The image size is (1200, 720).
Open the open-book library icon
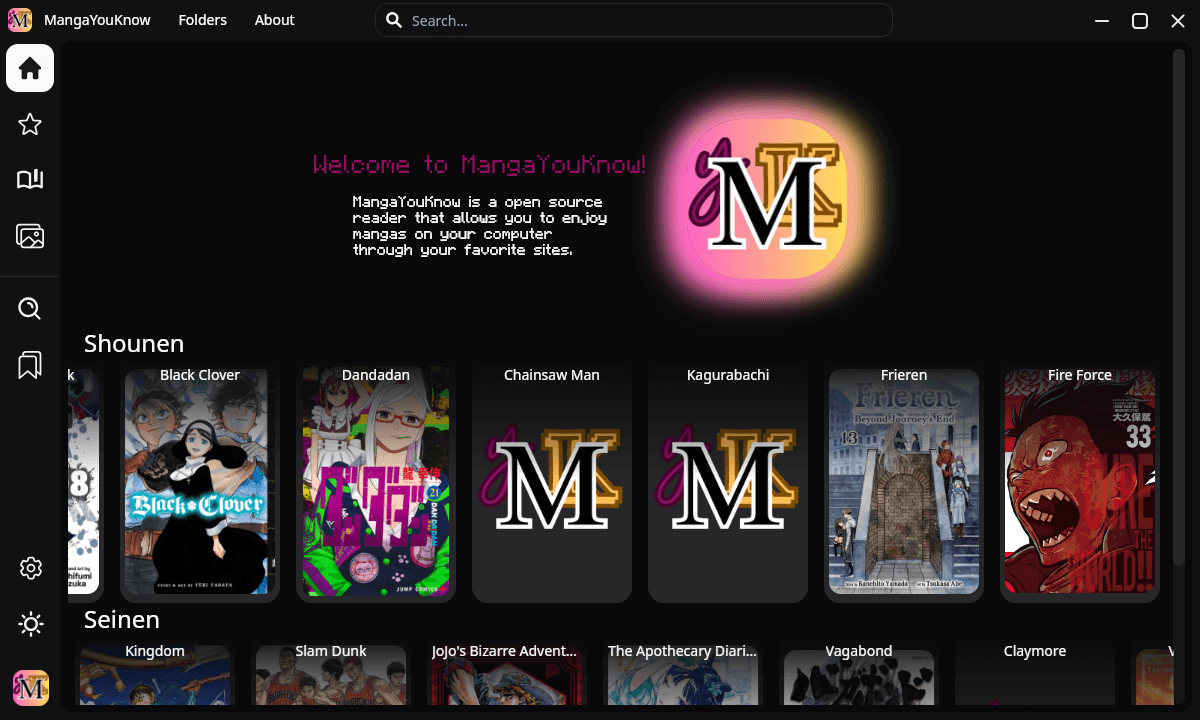pos(30,180)
